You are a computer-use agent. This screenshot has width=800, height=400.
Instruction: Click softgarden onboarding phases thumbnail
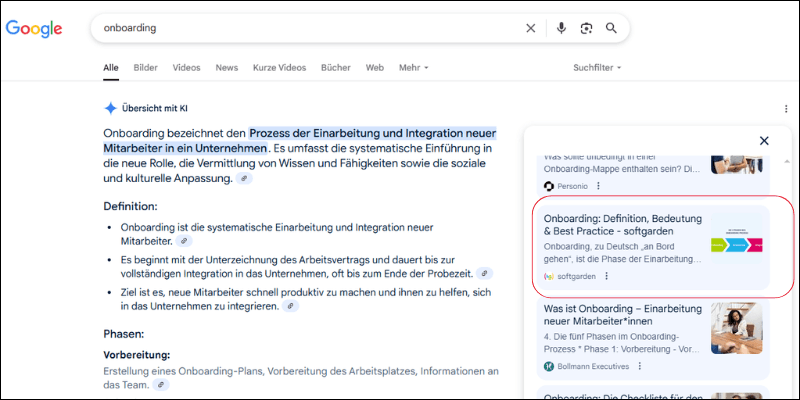[x=737, y=238]
